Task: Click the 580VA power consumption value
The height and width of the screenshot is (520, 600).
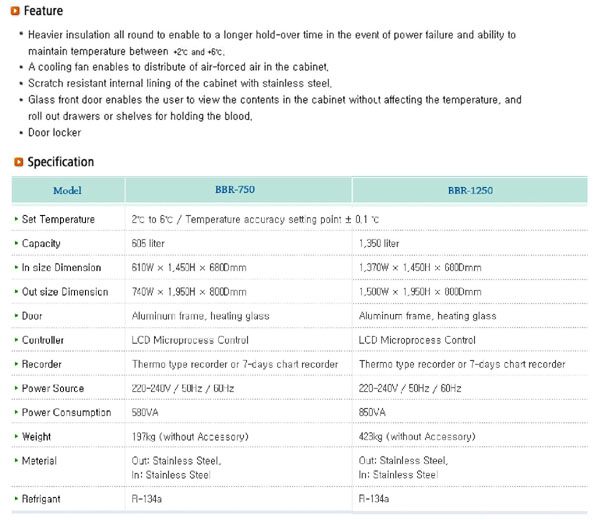Action: tap(146, 412)
